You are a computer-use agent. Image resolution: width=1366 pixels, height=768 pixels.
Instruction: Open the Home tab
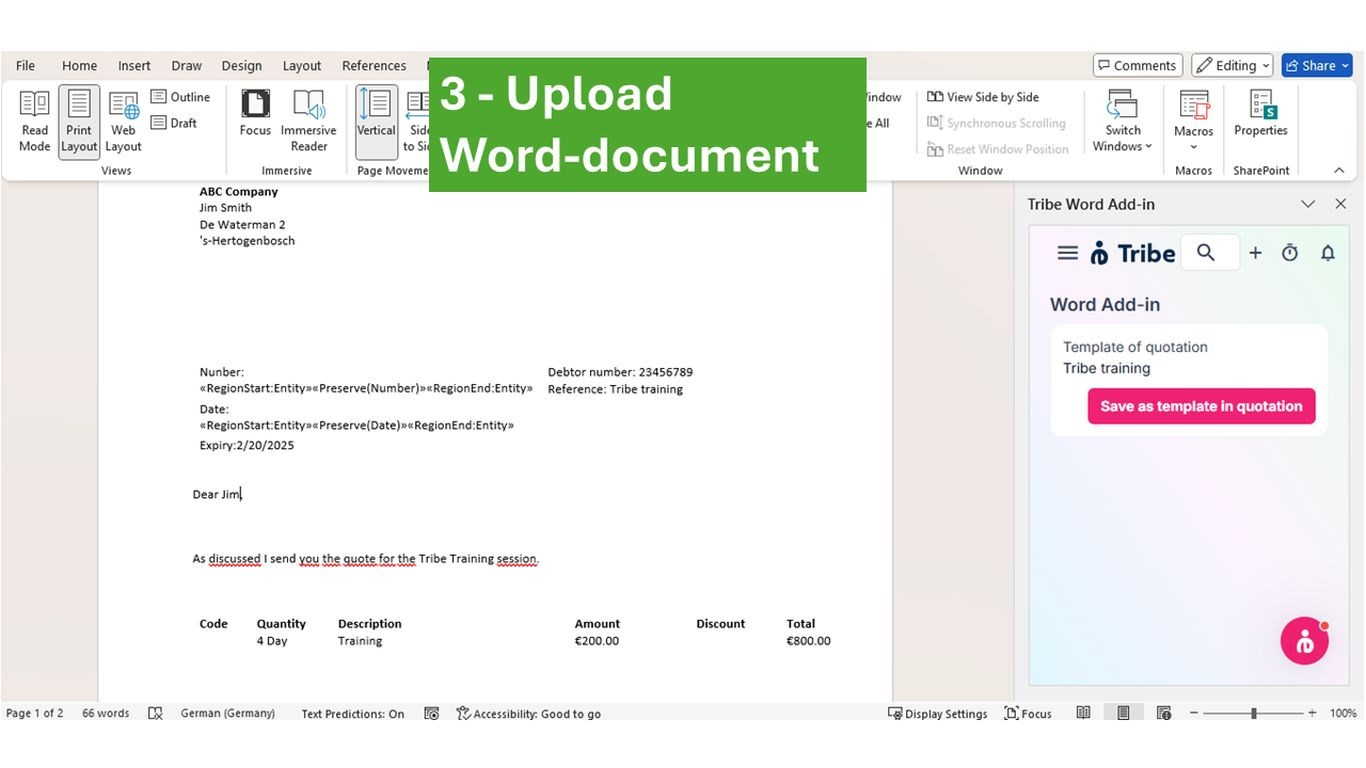[79, 65]
